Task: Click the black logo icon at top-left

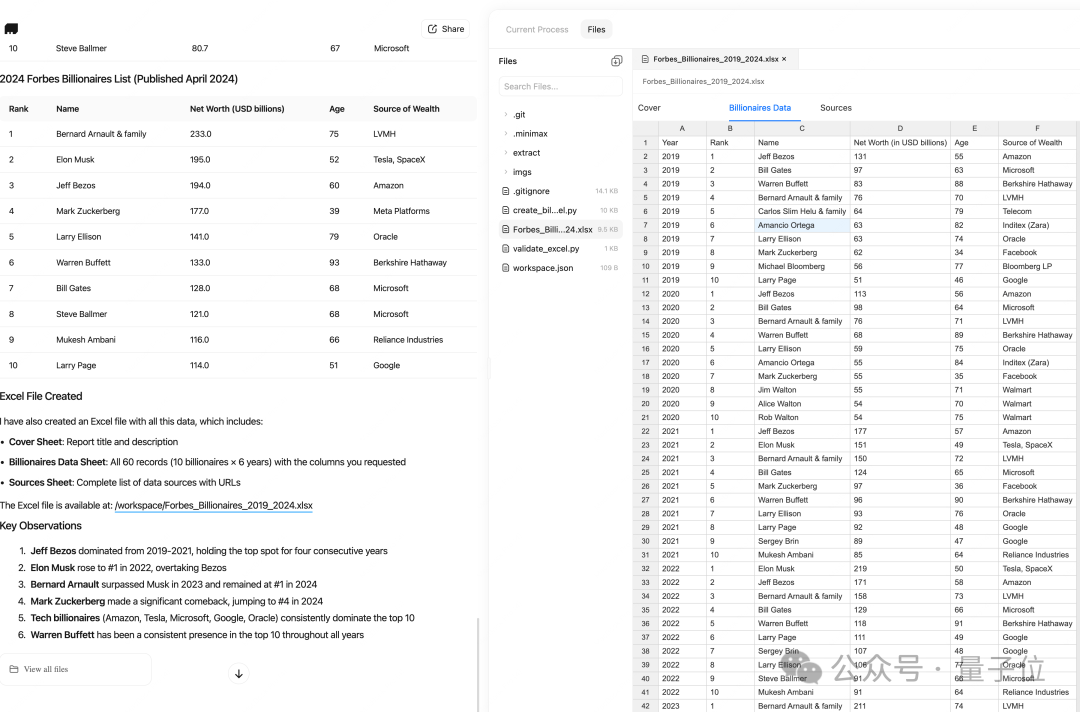Action: coord(11,29)
